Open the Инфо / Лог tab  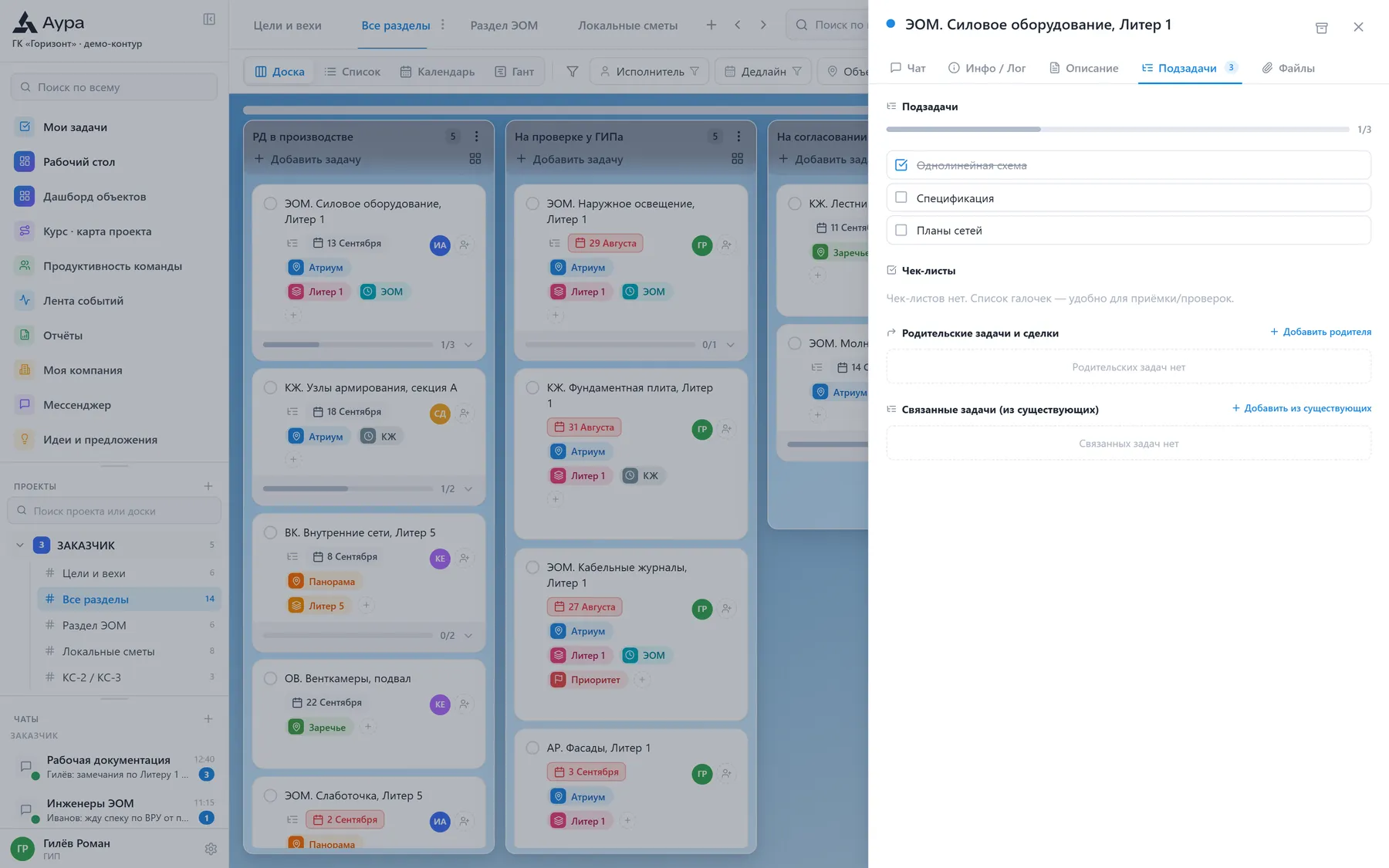(987, 68)
